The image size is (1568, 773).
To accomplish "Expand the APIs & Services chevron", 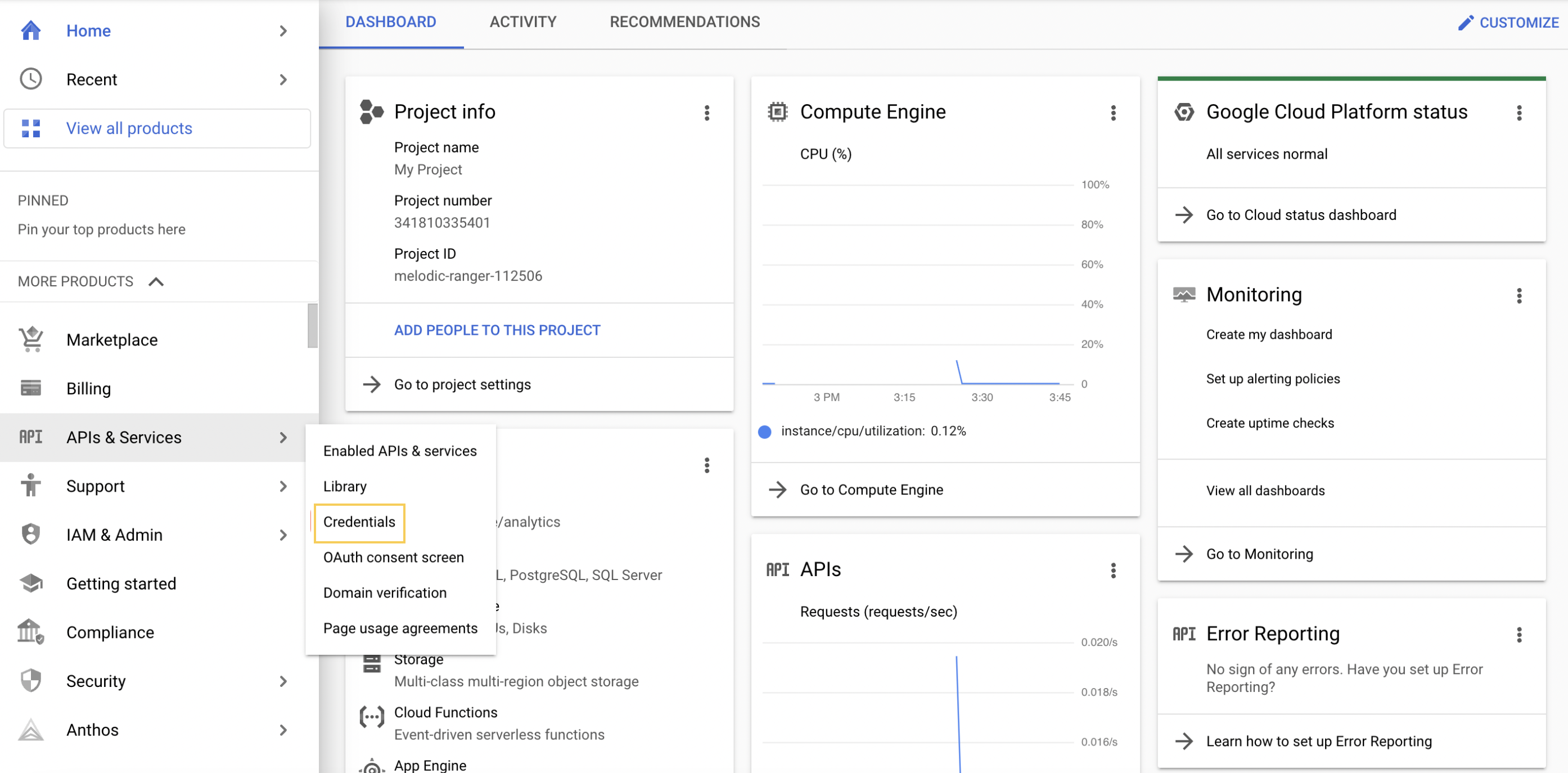I will [x=283, y=437].
